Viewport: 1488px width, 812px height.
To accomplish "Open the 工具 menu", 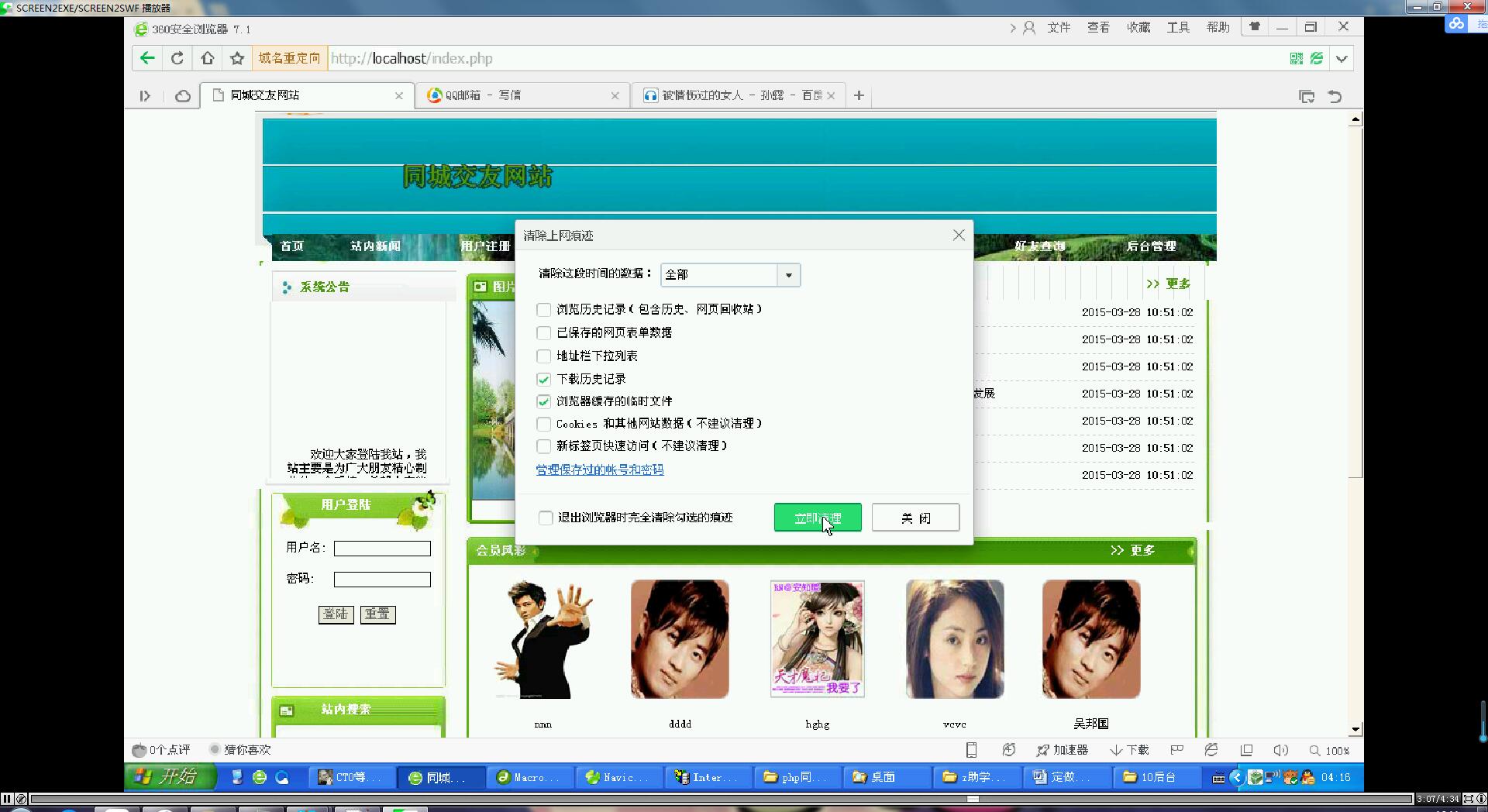I will click(1178, 27).
